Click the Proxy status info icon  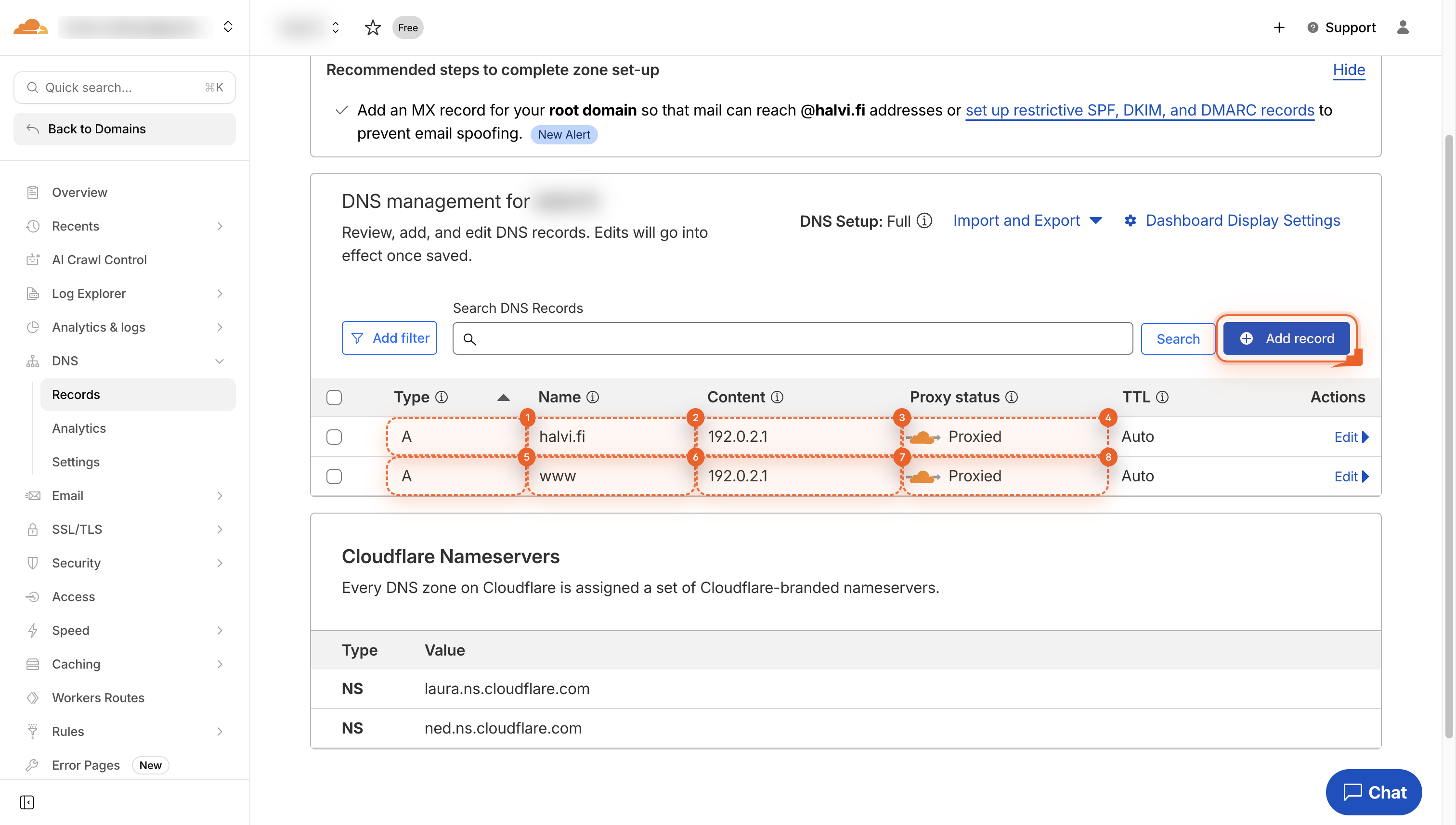tap(1013, 397)
